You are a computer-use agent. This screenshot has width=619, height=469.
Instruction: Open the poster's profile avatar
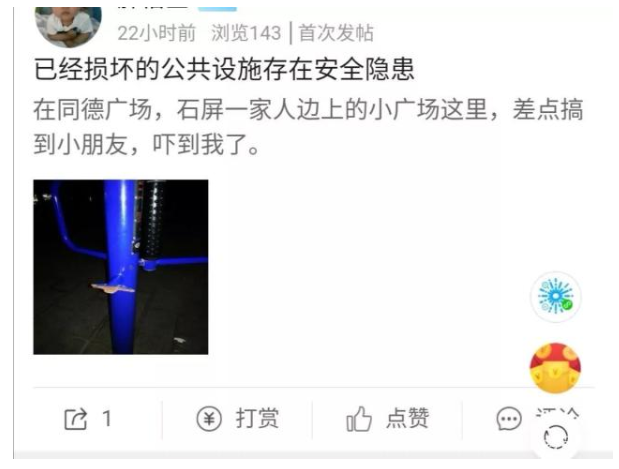68,26
